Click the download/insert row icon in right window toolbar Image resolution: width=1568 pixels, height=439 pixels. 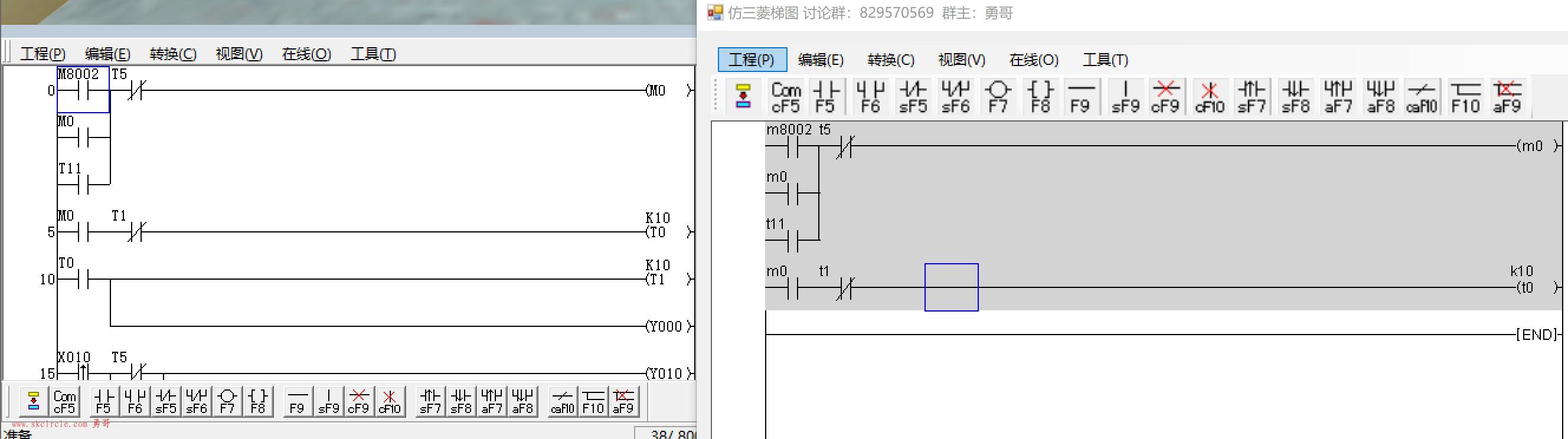pyautogui.click(x=743, y=97)
